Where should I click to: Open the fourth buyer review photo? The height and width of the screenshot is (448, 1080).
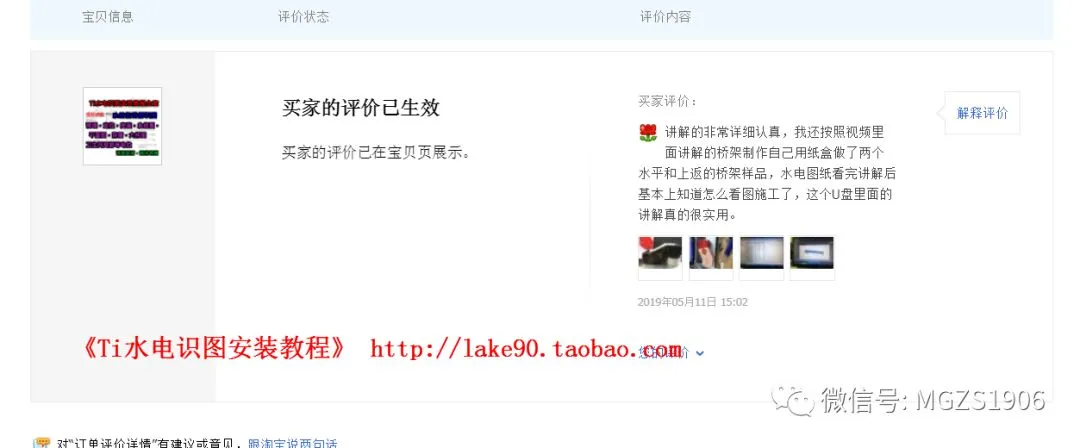[812, 258]
